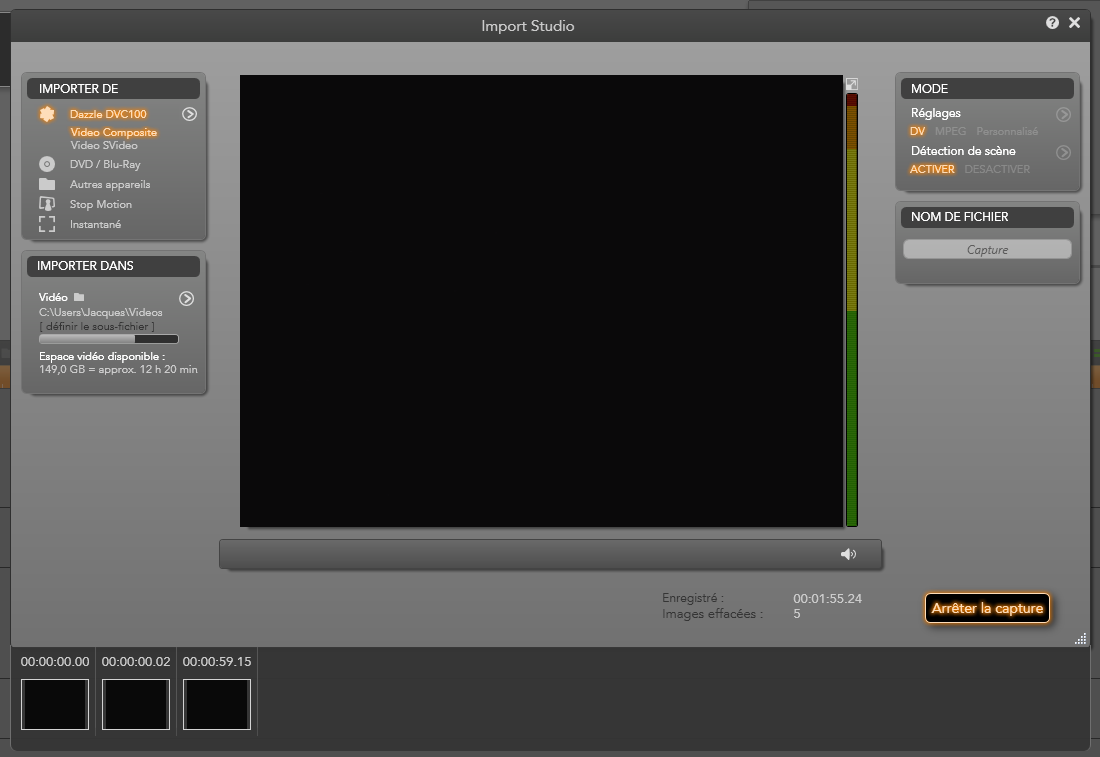
Task: Select Autres appareils source
Action: [110, 185]
